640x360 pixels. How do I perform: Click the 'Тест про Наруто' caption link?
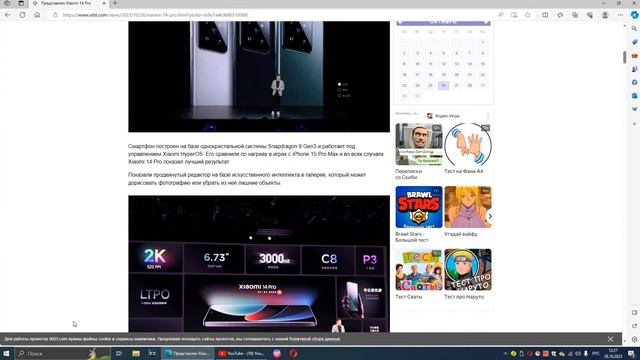coord(464,297)
